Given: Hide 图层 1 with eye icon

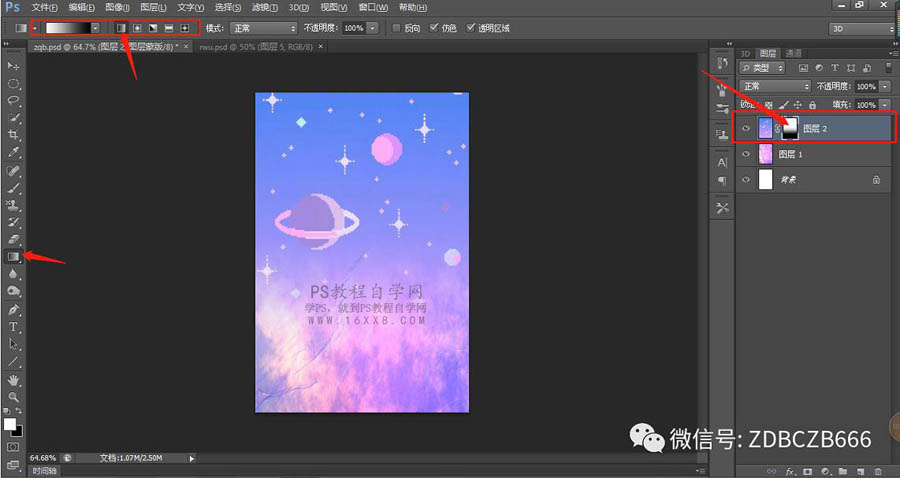Looking at the screenshot, I should (x=746, y=154).
